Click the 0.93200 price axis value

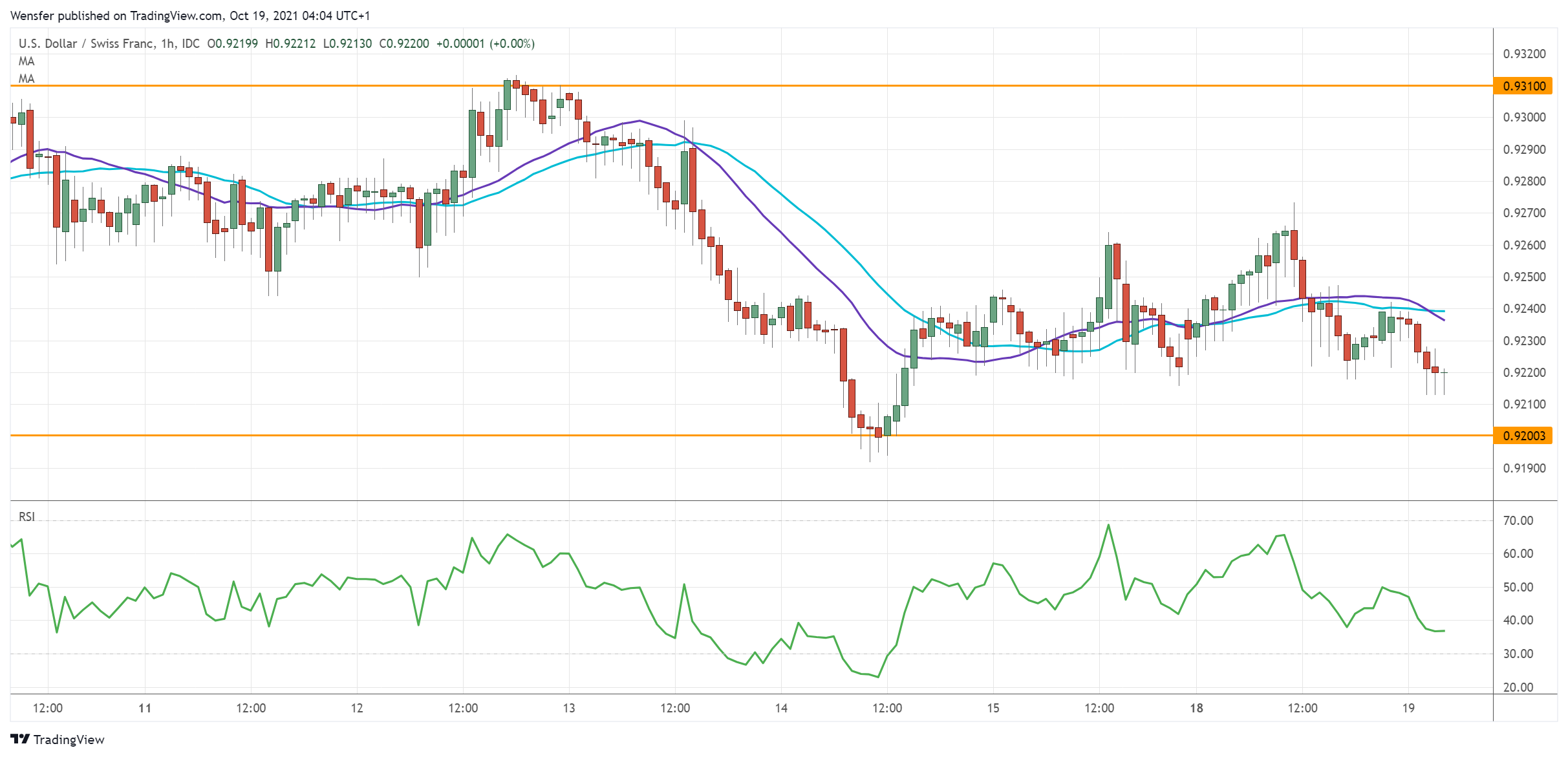pyautogui.click(x=1524, y=54)
